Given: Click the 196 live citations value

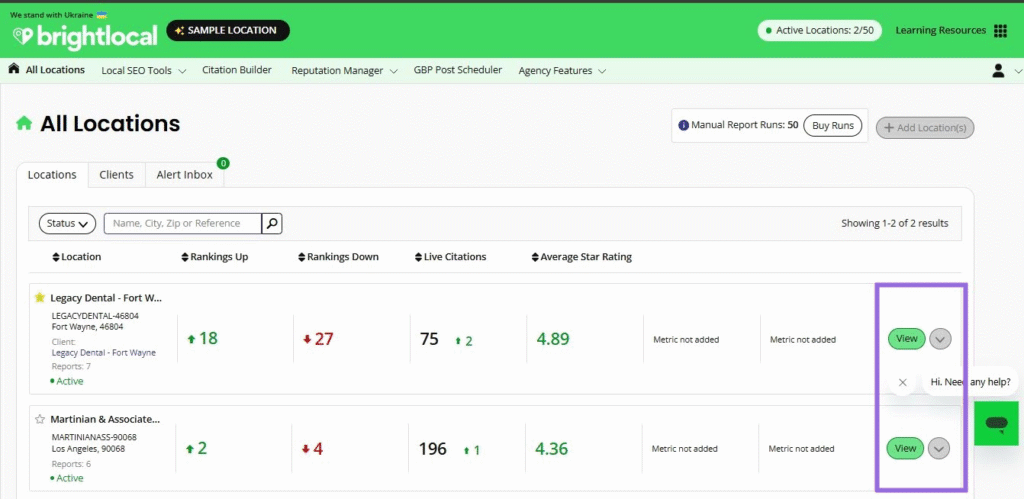Looking at the screenshot, I should tap(432, 449).
